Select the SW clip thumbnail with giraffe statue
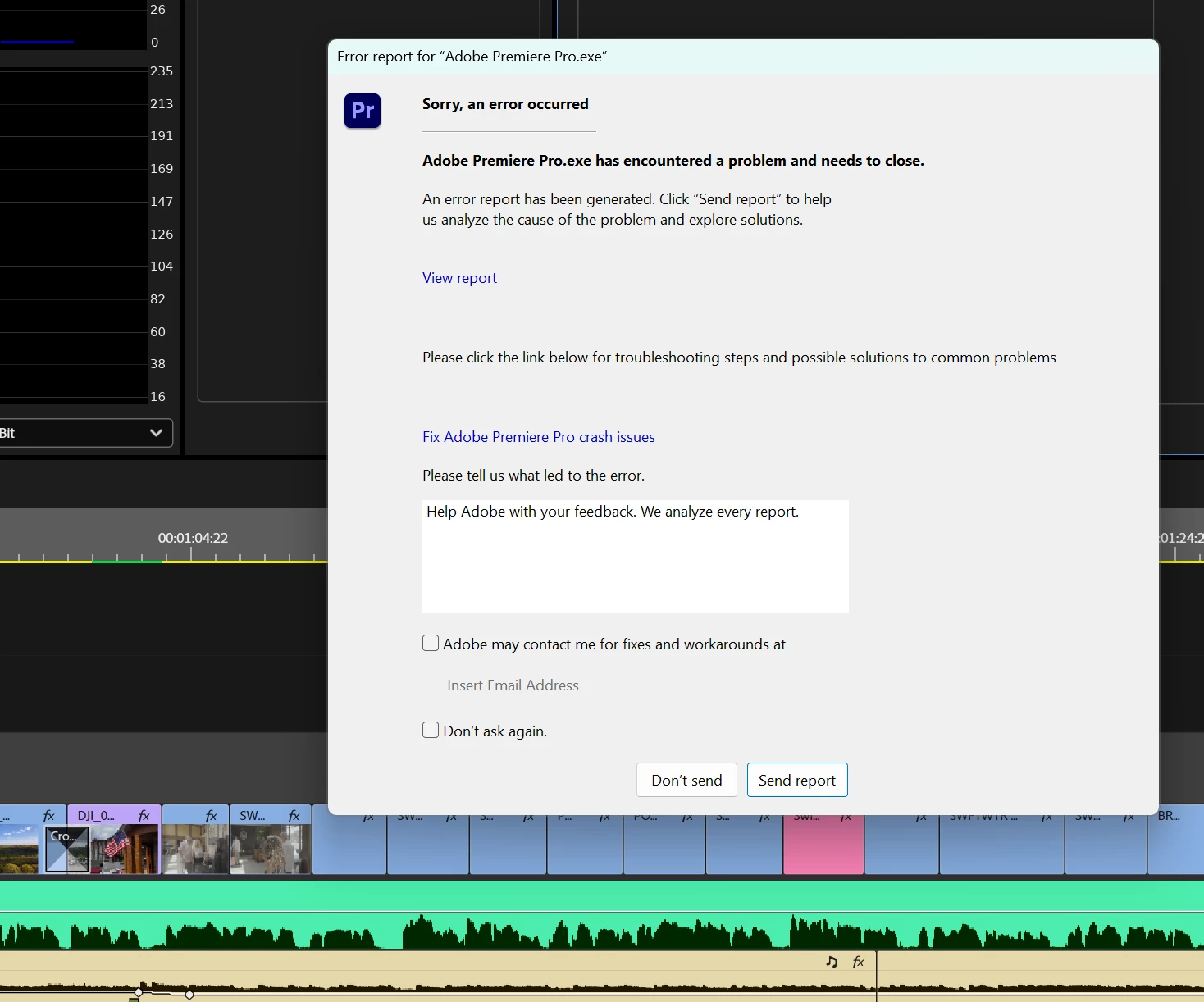1204x1002 pixels. [x=271, y=849]
